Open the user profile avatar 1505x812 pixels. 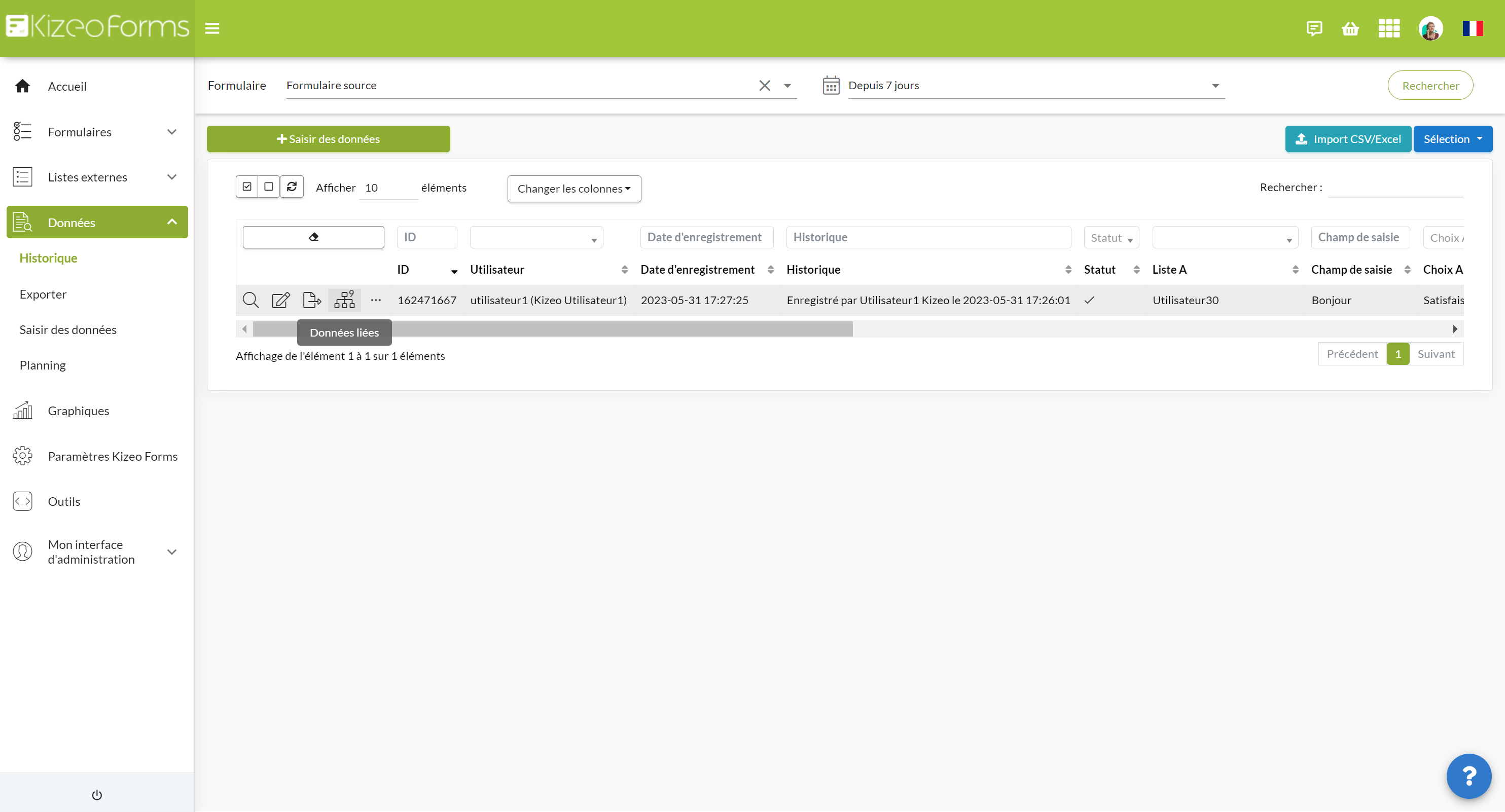(1430, 28)
